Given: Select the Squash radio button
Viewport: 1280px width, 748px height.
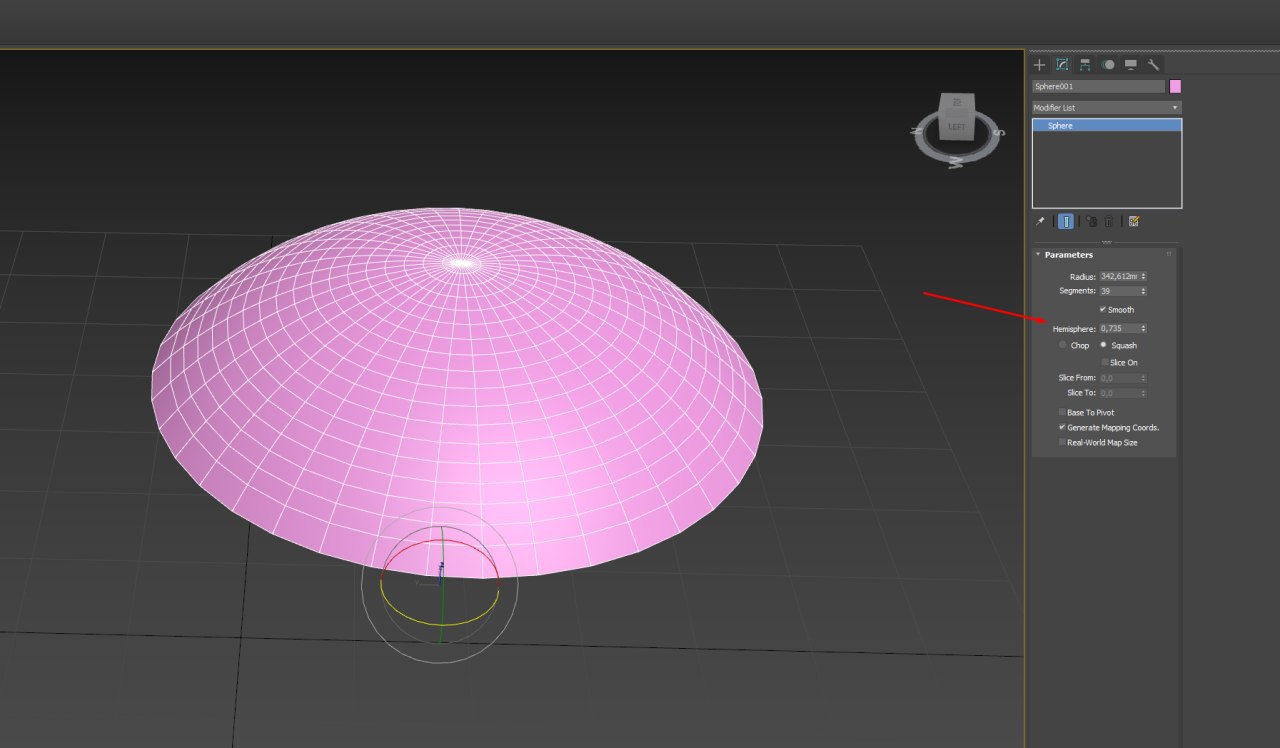Looking at the screenshot, I should (1103, 345).
